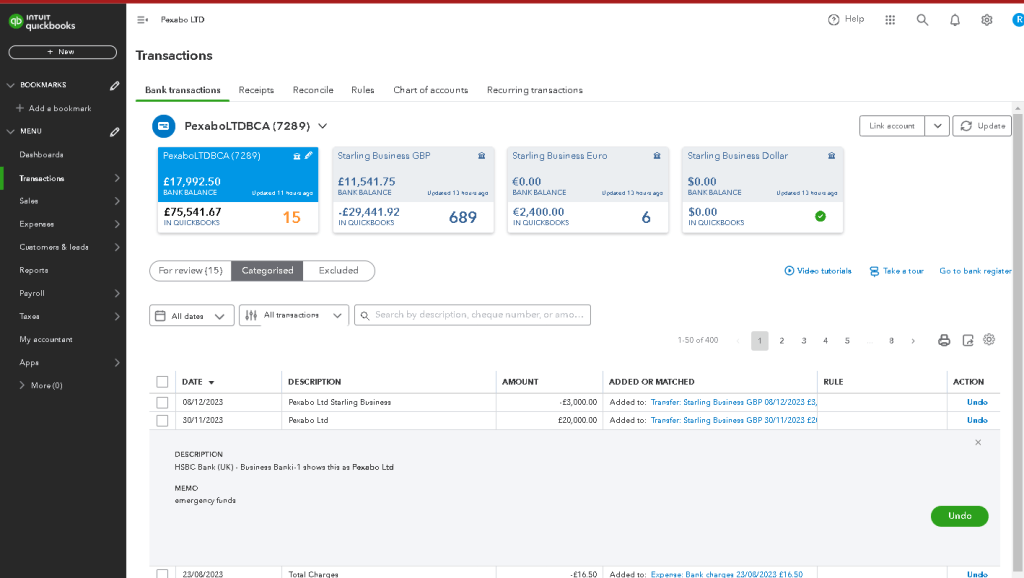Open Transfer link for 30/11/2023 row
The image size is (1024, 578).
click(x=733, y=421)
